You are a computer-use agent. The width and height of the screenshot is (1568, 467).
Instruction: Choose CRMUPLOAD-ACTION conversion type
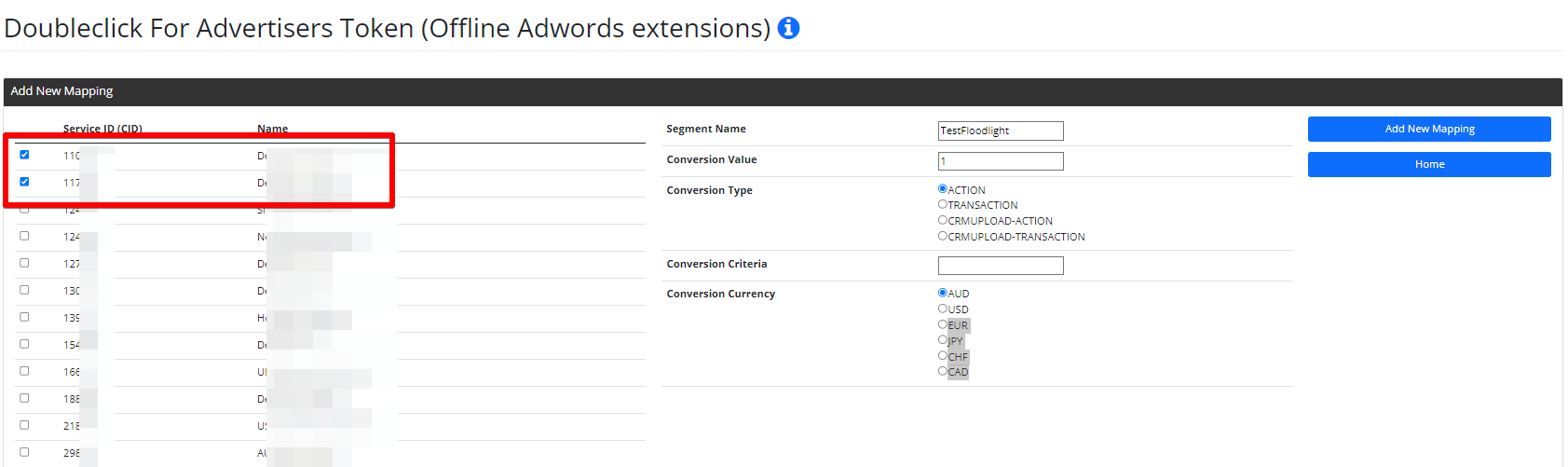[x=943, y=220]
